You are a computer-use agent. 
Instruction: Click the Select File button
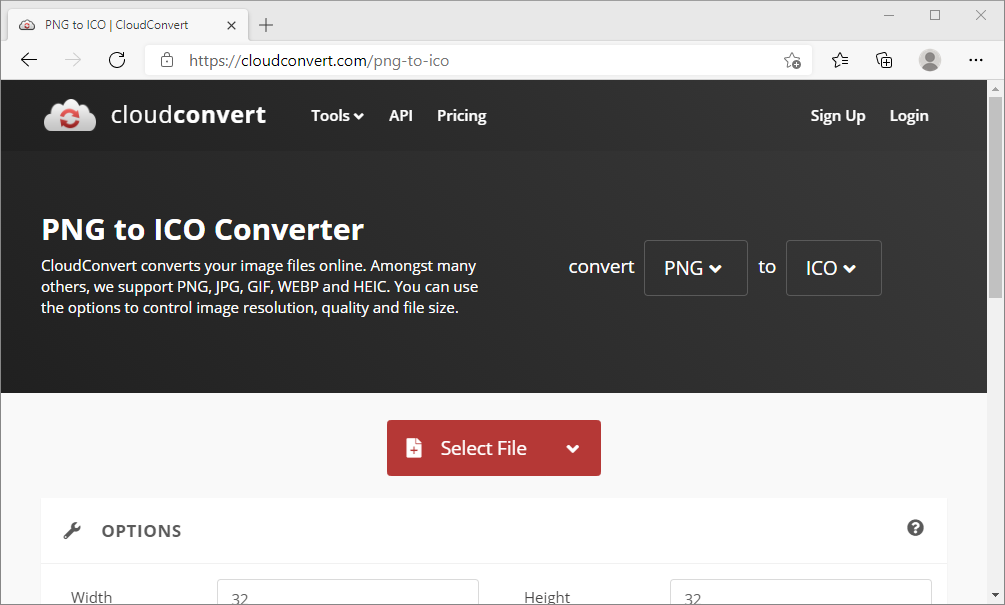tap(494, 448)
